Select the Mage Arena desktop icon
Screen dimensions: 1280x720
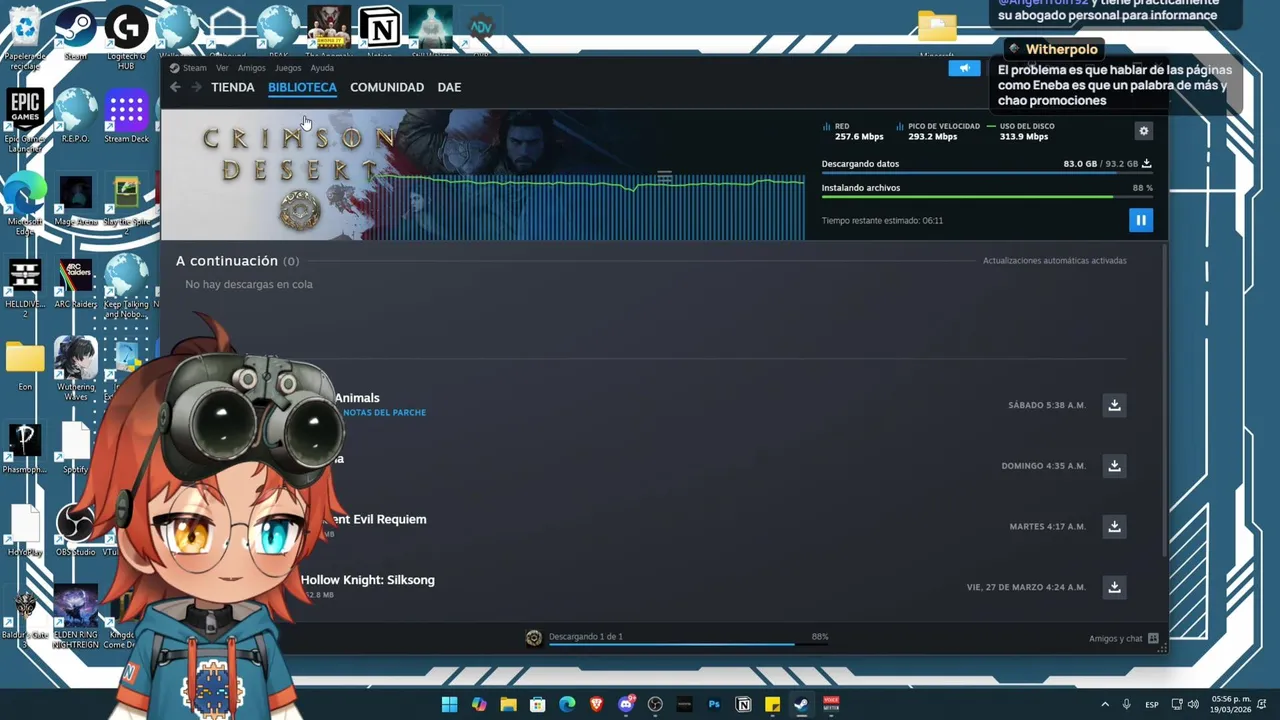click(76, 200)
